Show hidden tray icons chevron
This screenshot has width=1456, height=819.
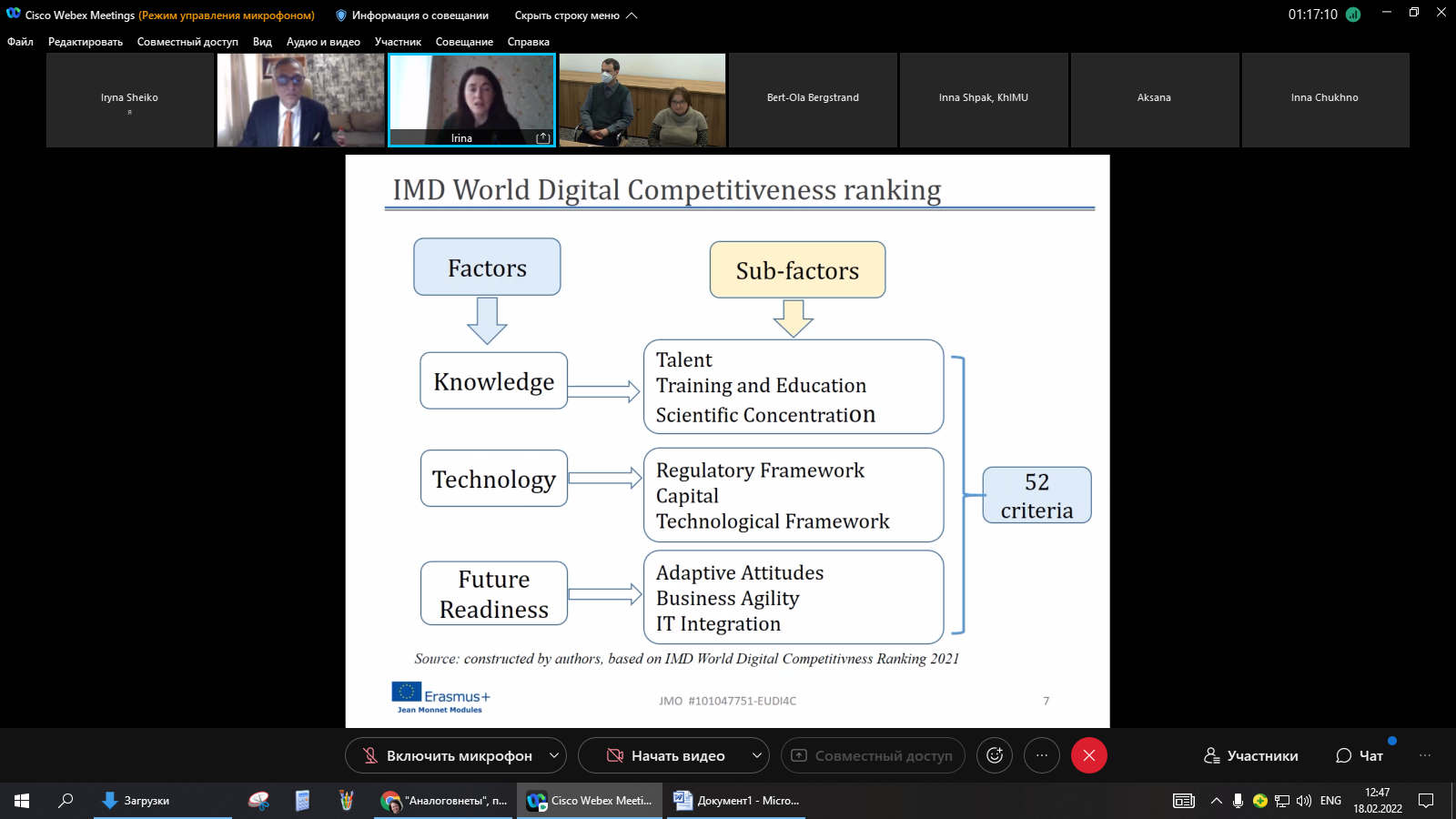pyautogui.click(x=1216, y=801)
